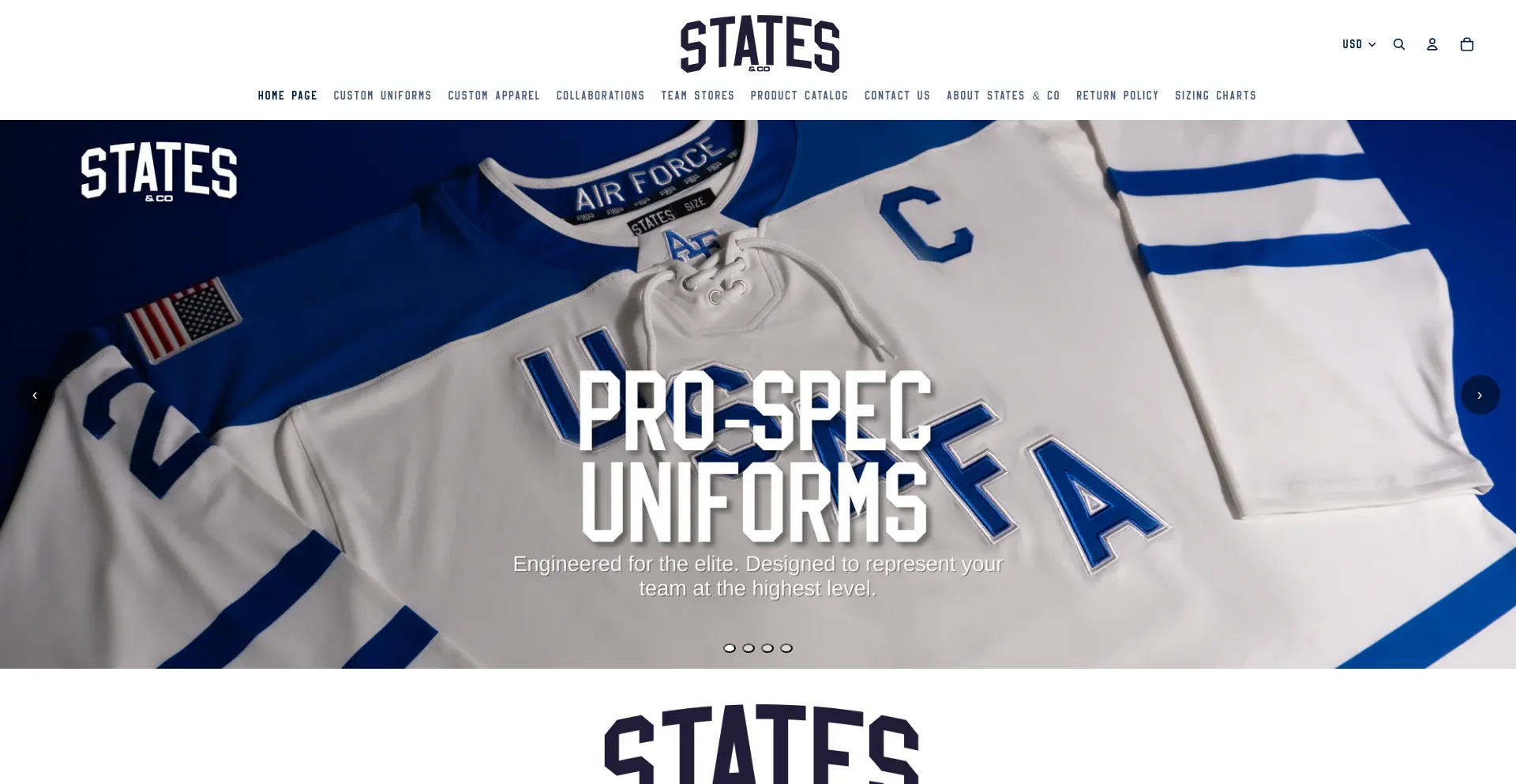Select the fourth carousel dot

(786, 648)
